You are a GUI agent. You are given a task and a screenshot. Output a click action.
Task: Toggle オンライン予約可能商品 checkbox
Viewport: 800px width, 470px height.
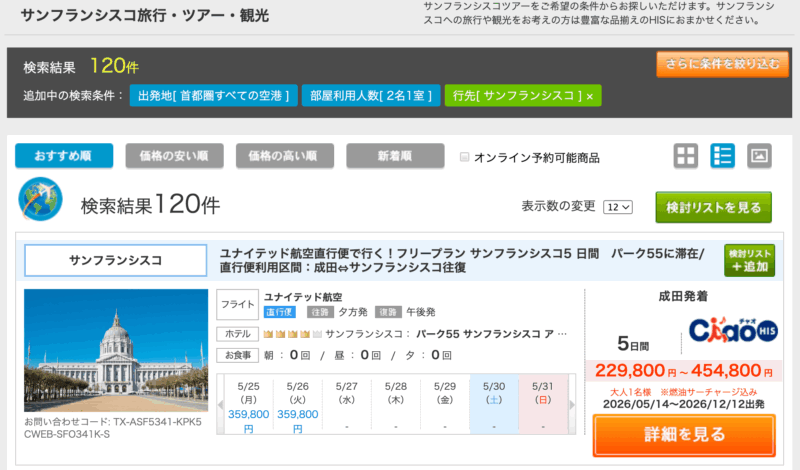point(464,157)
